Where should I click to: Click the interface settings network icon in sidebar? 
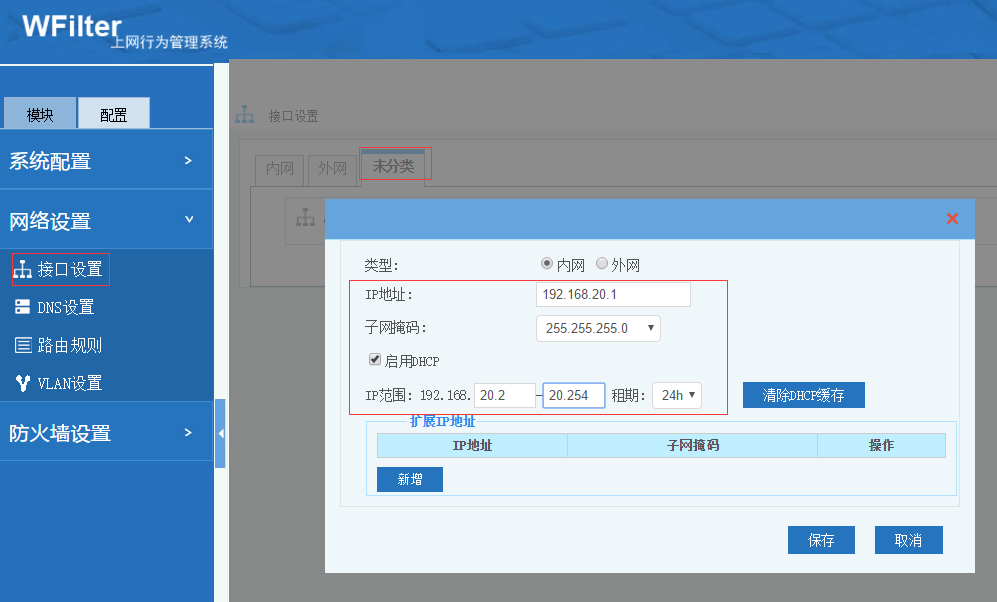(22, 270)
